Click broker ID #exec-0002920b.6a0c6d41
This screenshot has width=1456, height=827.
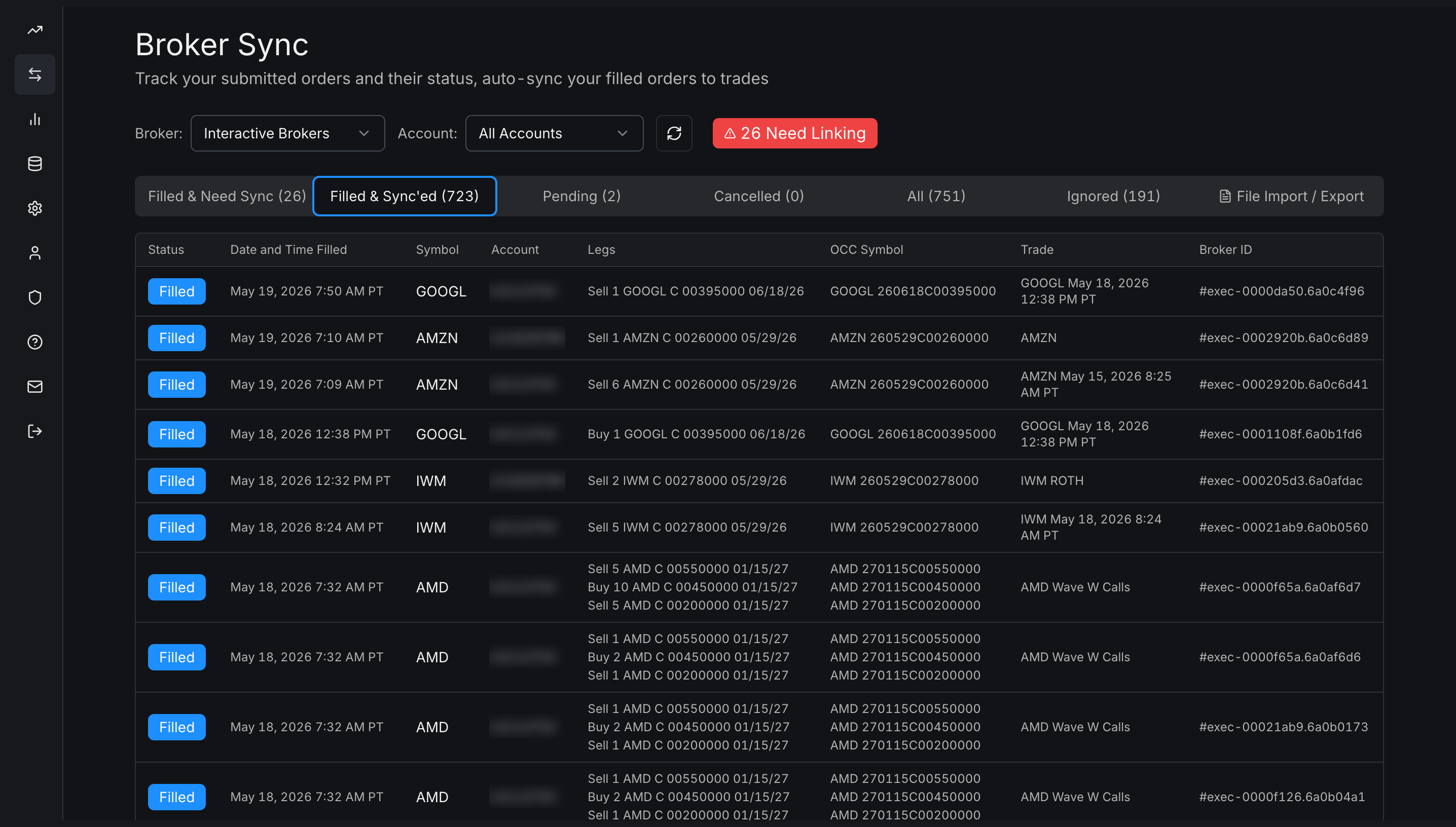tap(1283, 385)
